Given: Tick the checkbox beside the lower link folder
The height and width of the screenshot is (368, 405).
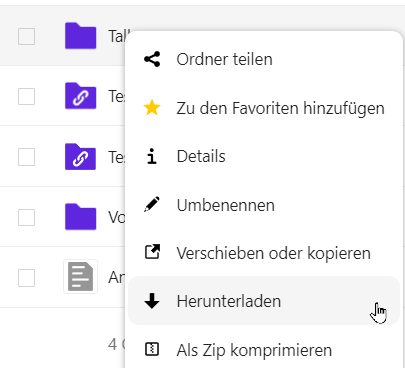Looking at the screenshot, I should click(x=26, y=157).
